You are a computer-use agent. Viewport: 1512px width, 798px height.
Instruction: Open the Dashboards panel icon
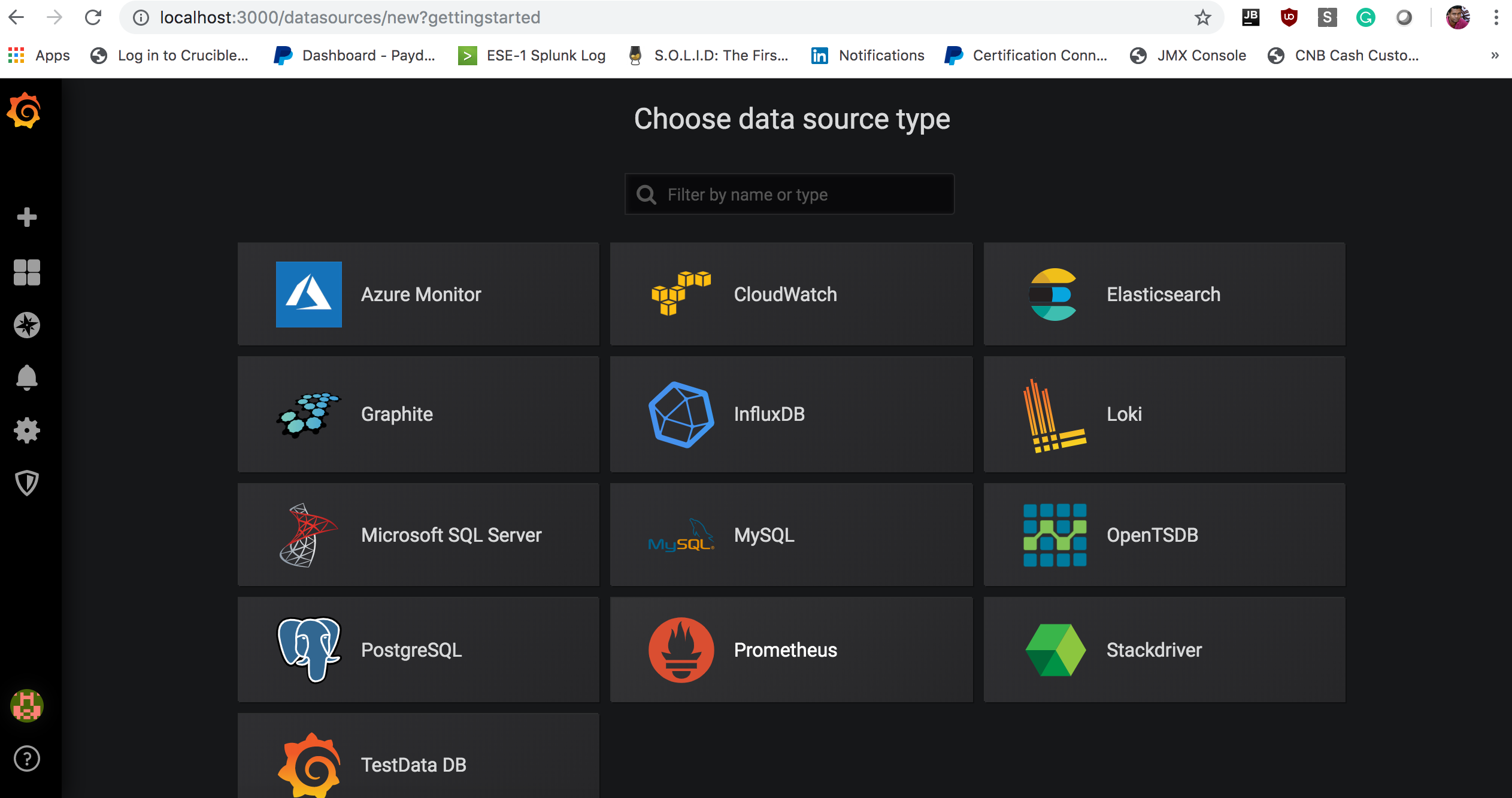[x=26, y=272]
